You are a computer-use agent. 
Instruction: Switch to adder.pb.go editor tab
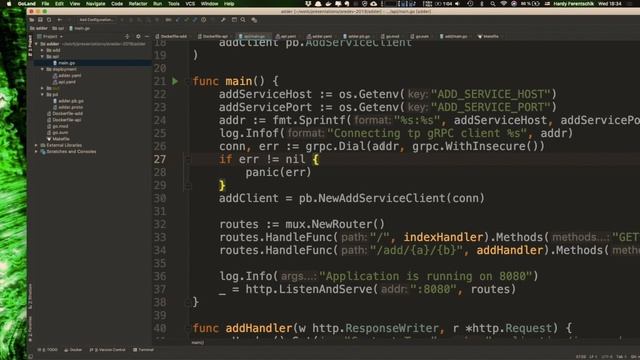click(x=357, y=36)
